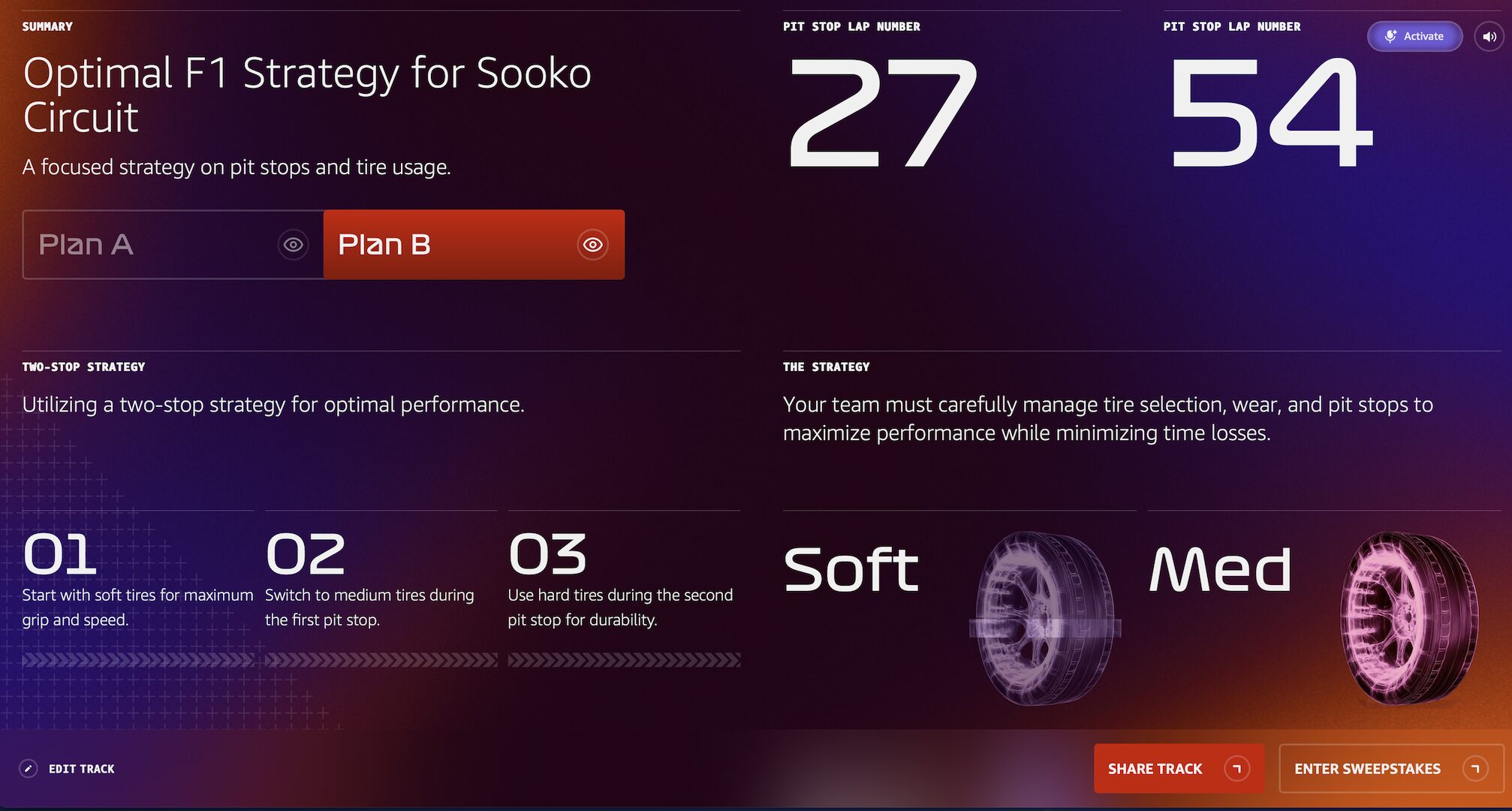Click the step 02 progress bar

tap(381, 660)
